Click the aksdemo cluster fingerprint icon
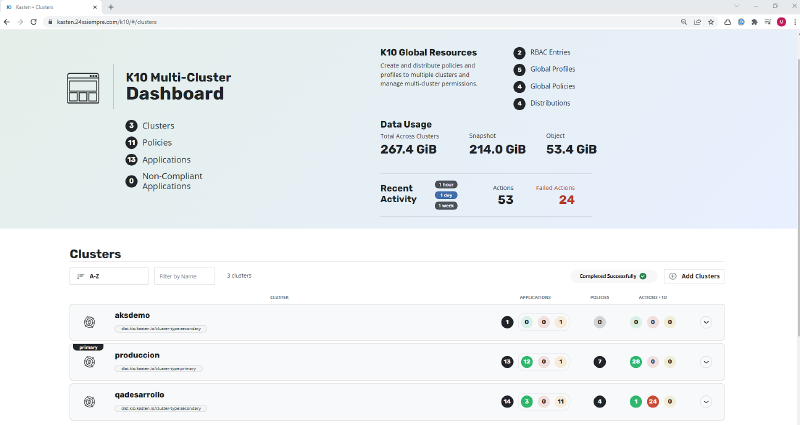Screen dimensions: 800x425 pos(89,322)
